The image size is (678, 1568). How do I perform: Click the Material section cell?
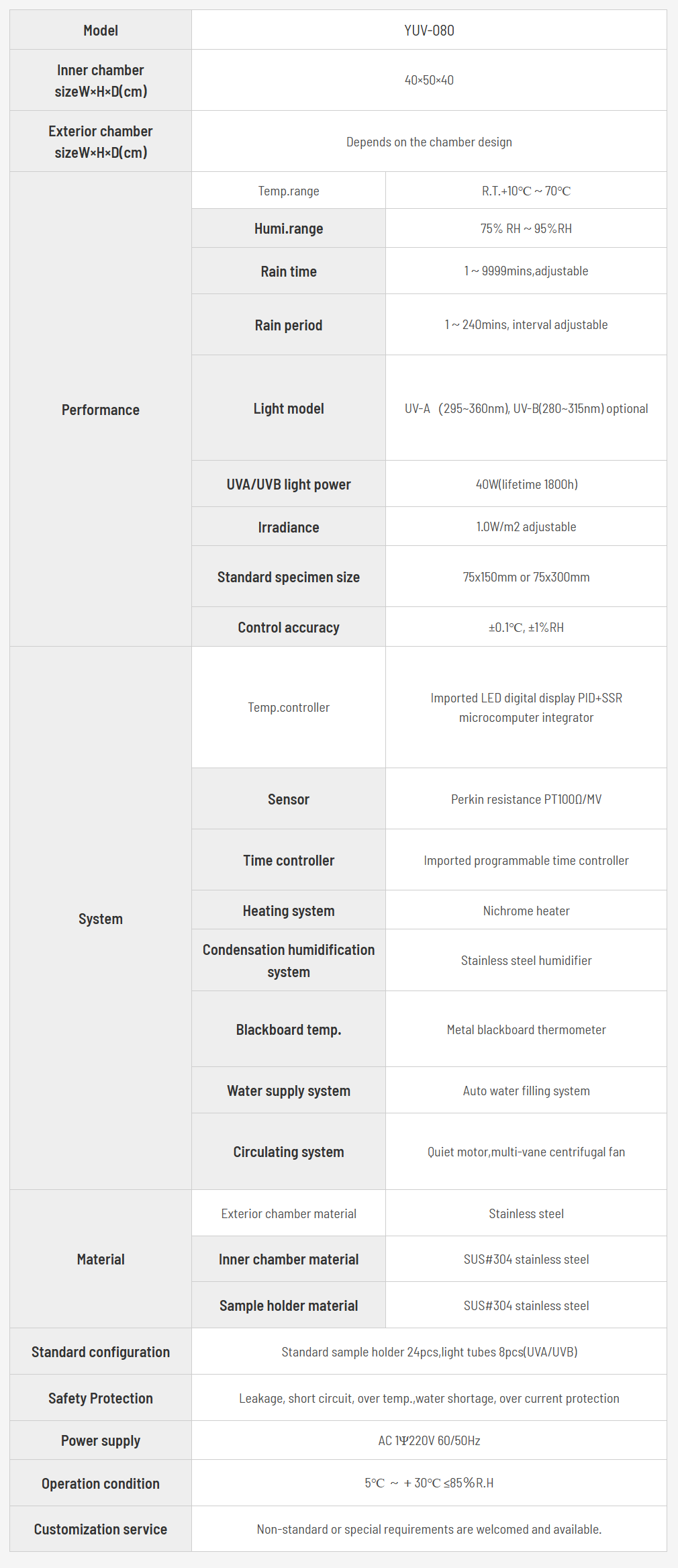point(101,1259)
